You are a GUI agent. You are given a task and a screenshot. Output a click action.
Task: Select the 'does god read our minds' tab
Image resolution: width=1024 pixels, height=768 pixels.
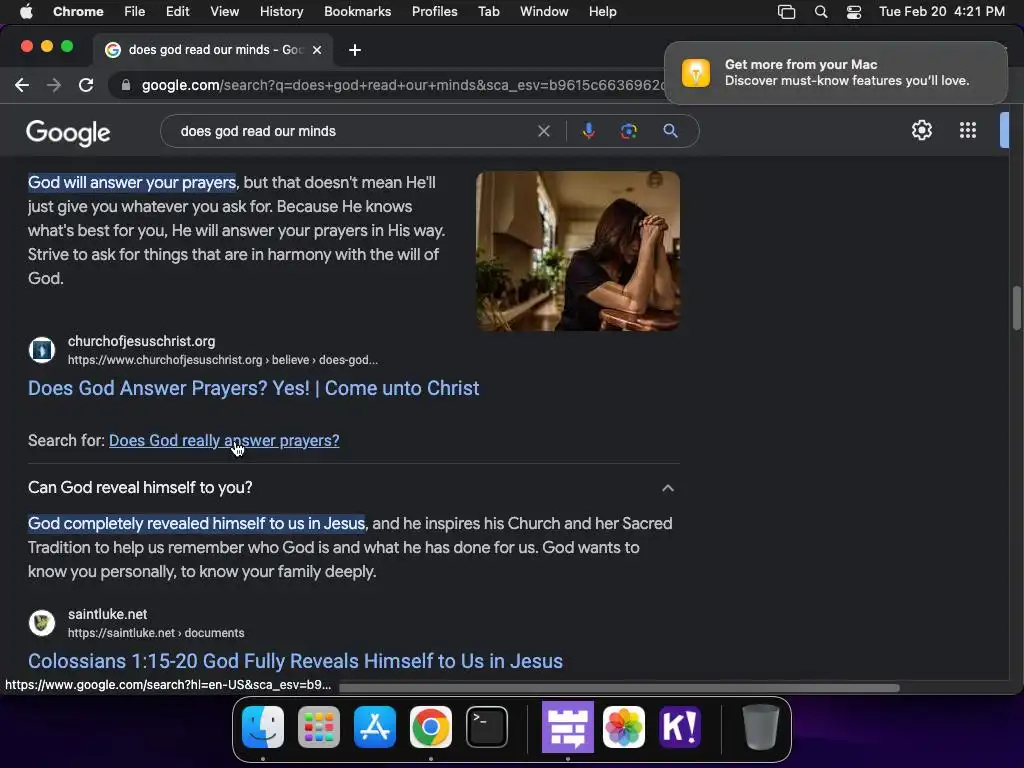coord(212,50)
